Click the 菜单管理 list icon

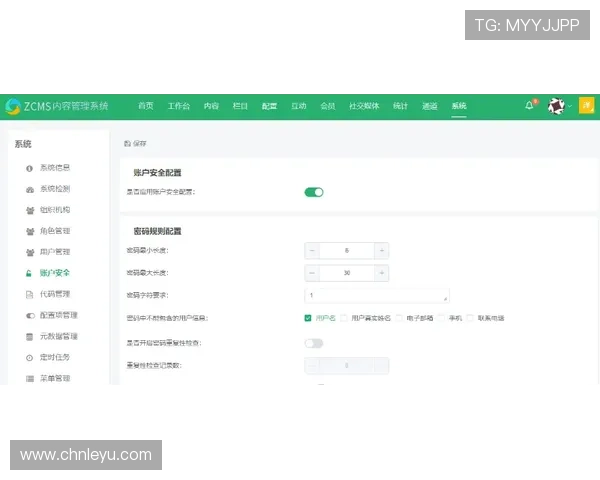coord(30,379)
